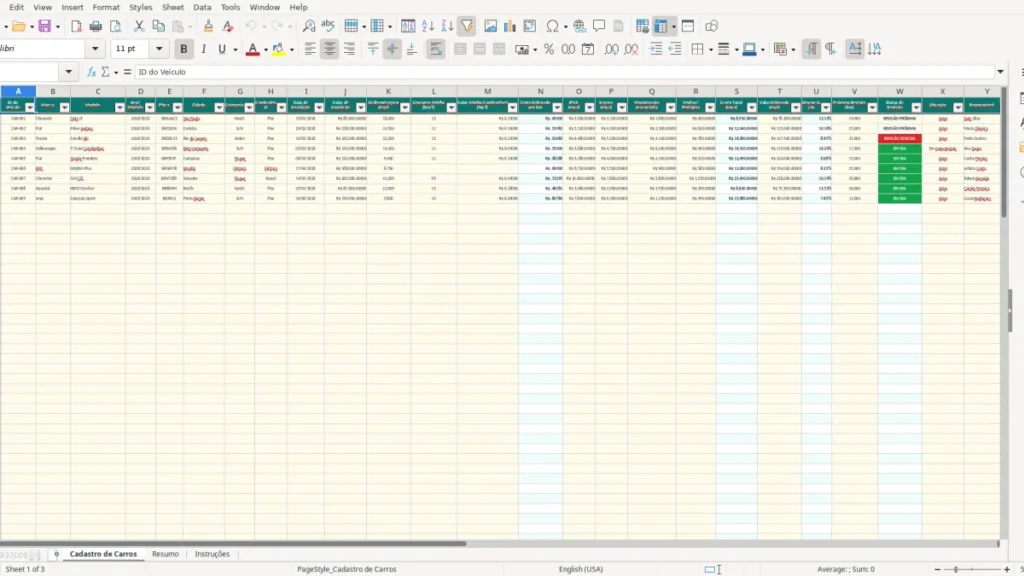The image size is (1024, 576).
Task: Toggle the AutoFilter funnel button
Action: click(467, 26)
